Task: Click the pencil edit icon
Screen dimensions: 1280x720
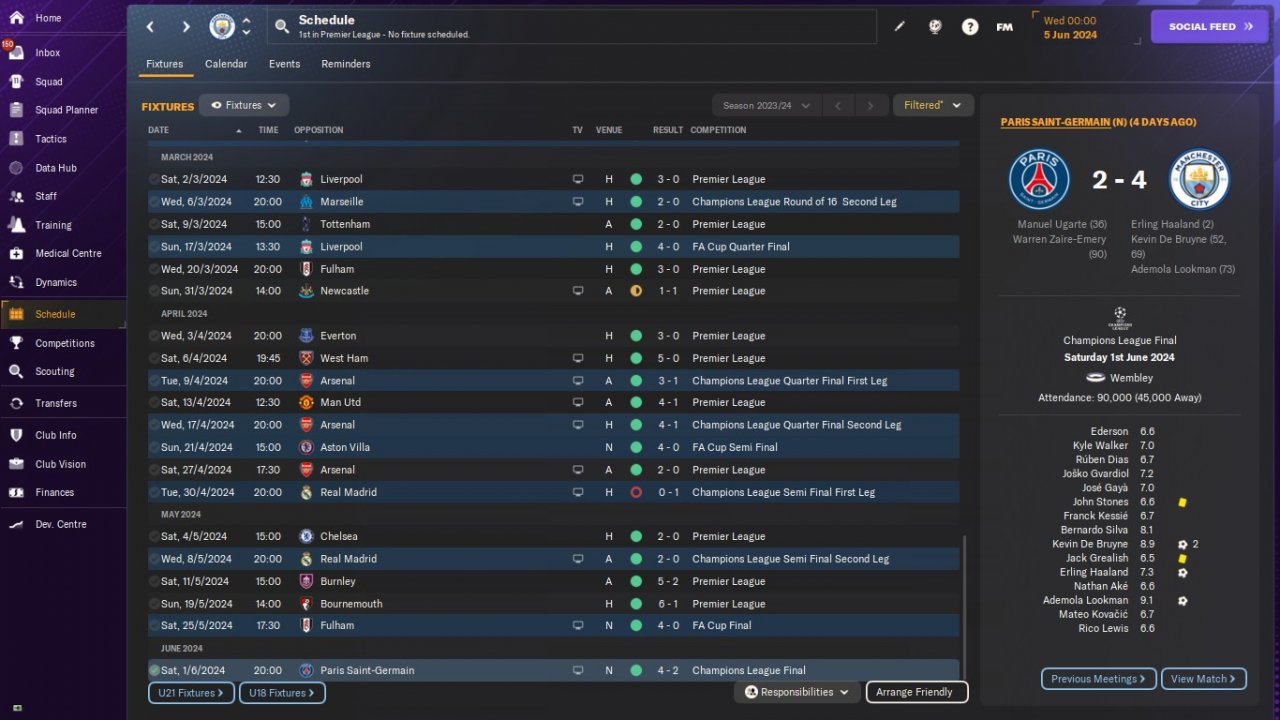Action: pyautogui.click(x=899, y=27)
